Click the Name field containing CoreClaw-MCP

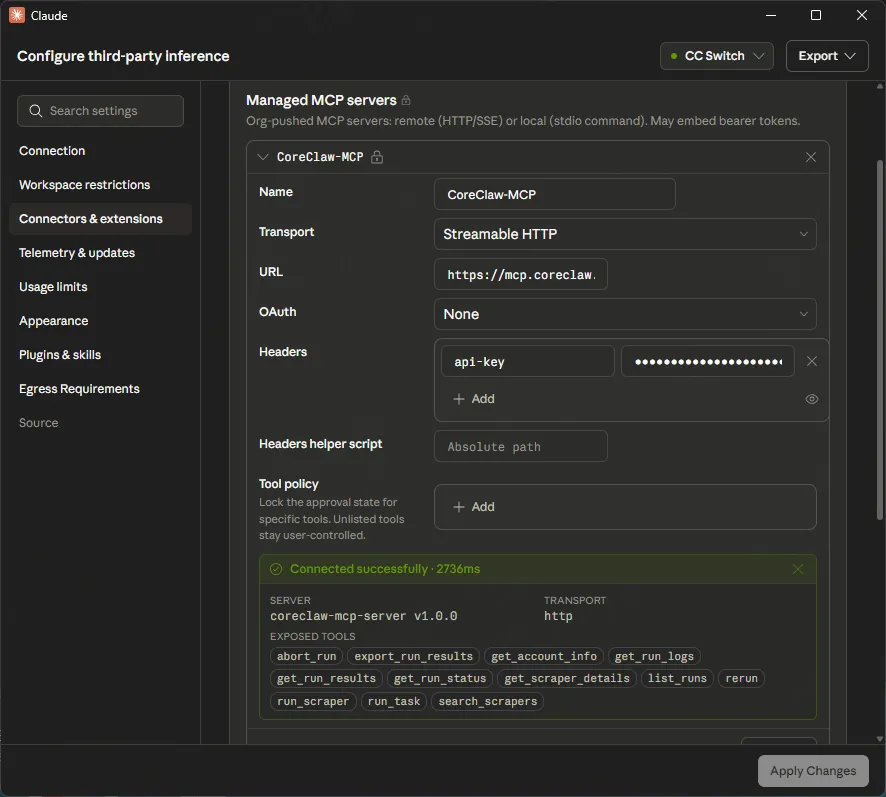(554, 194)
